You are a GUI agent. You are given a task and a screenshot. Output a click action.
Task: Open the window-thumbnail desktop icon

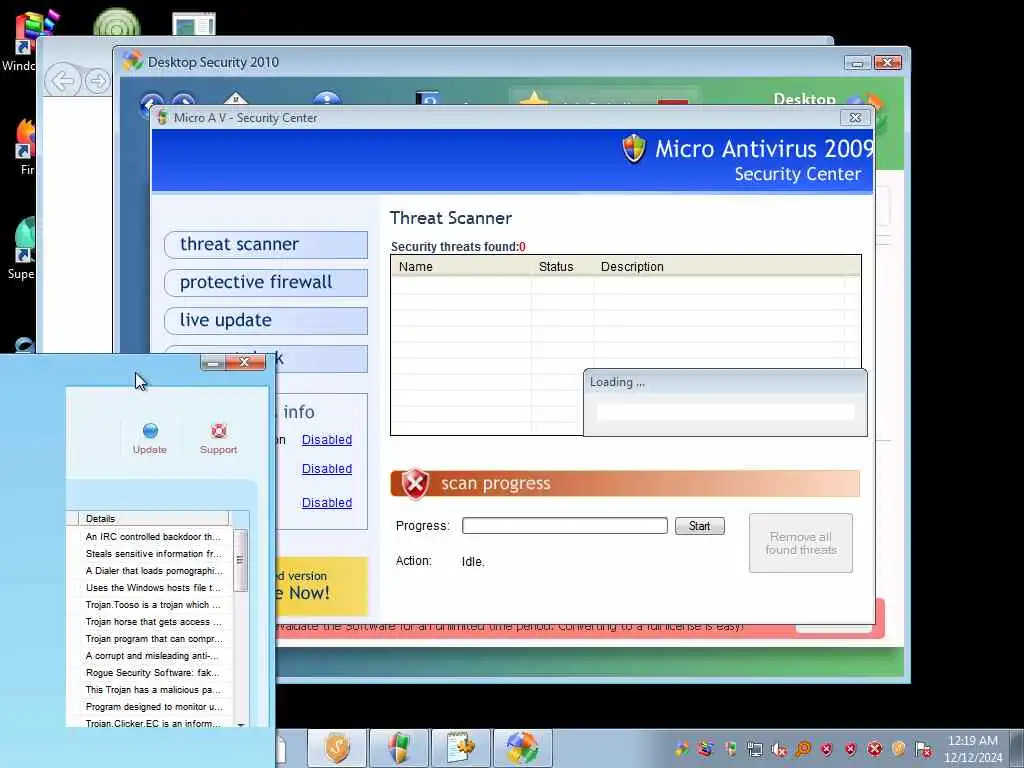pyautogui.click(x=193, y=23)
